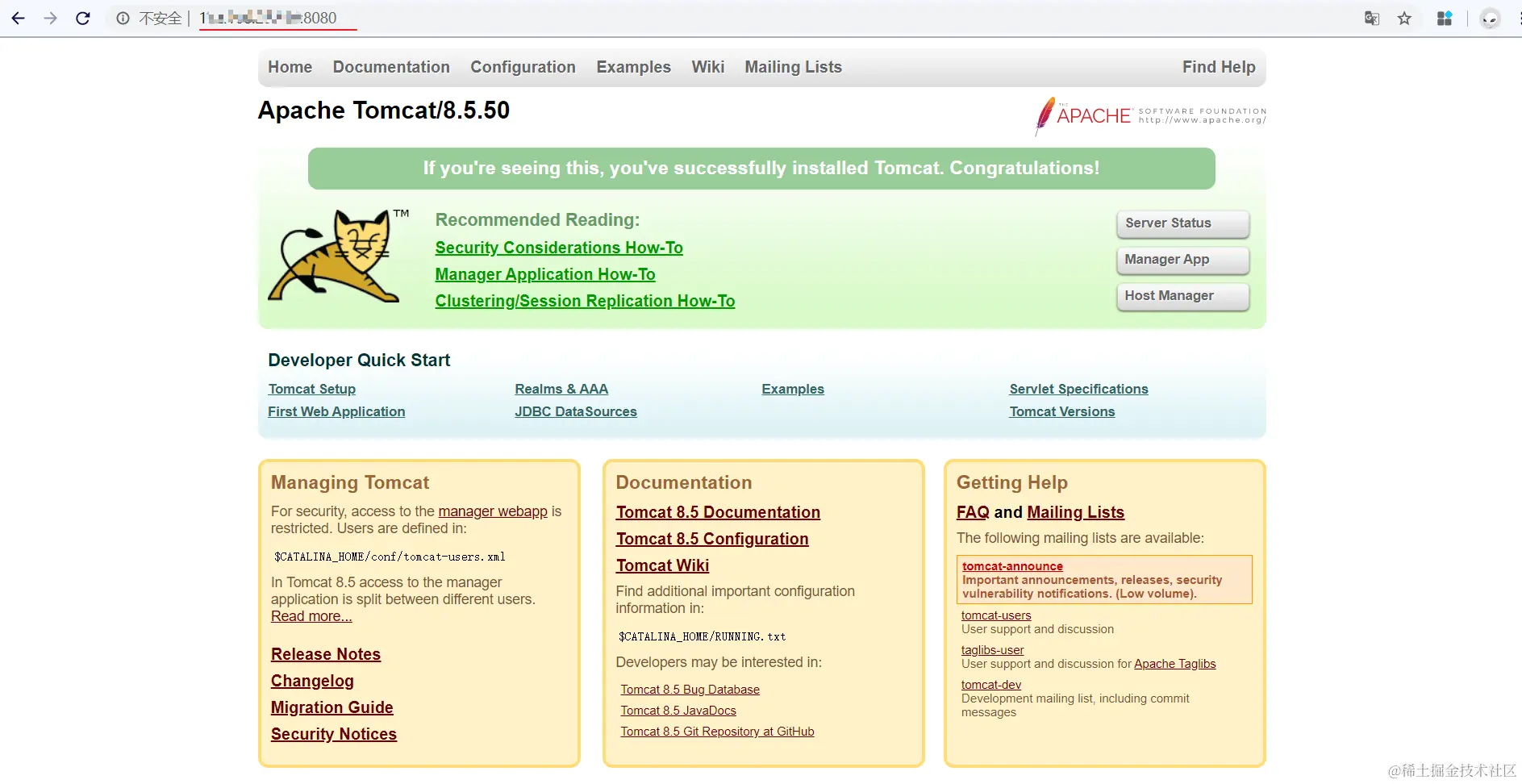Follow the manager webapp link
1522x784 pixels.
click(493, 511)
